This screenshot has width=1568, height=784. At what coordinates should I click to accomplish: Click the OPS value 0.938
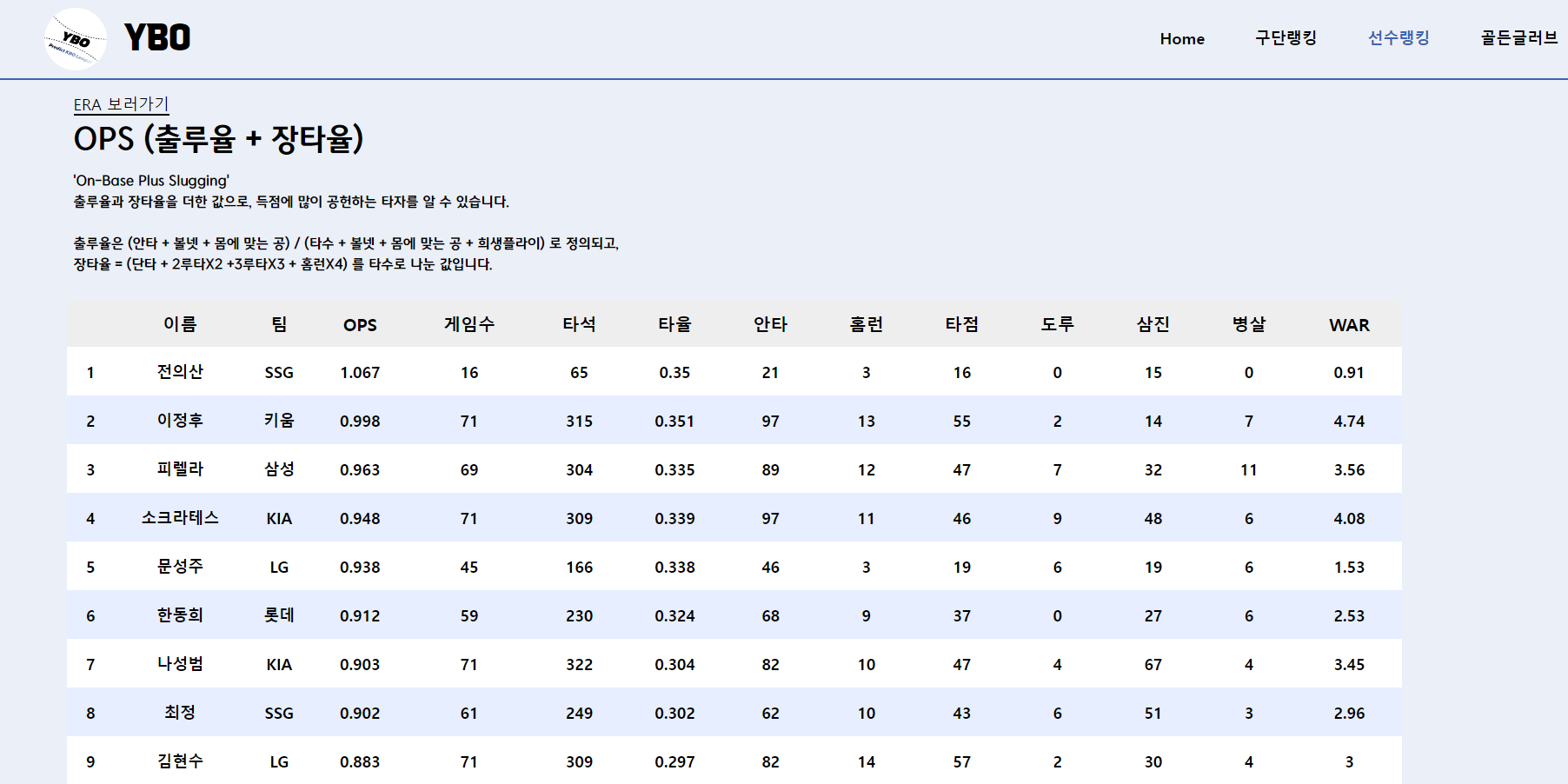(360, 568)
